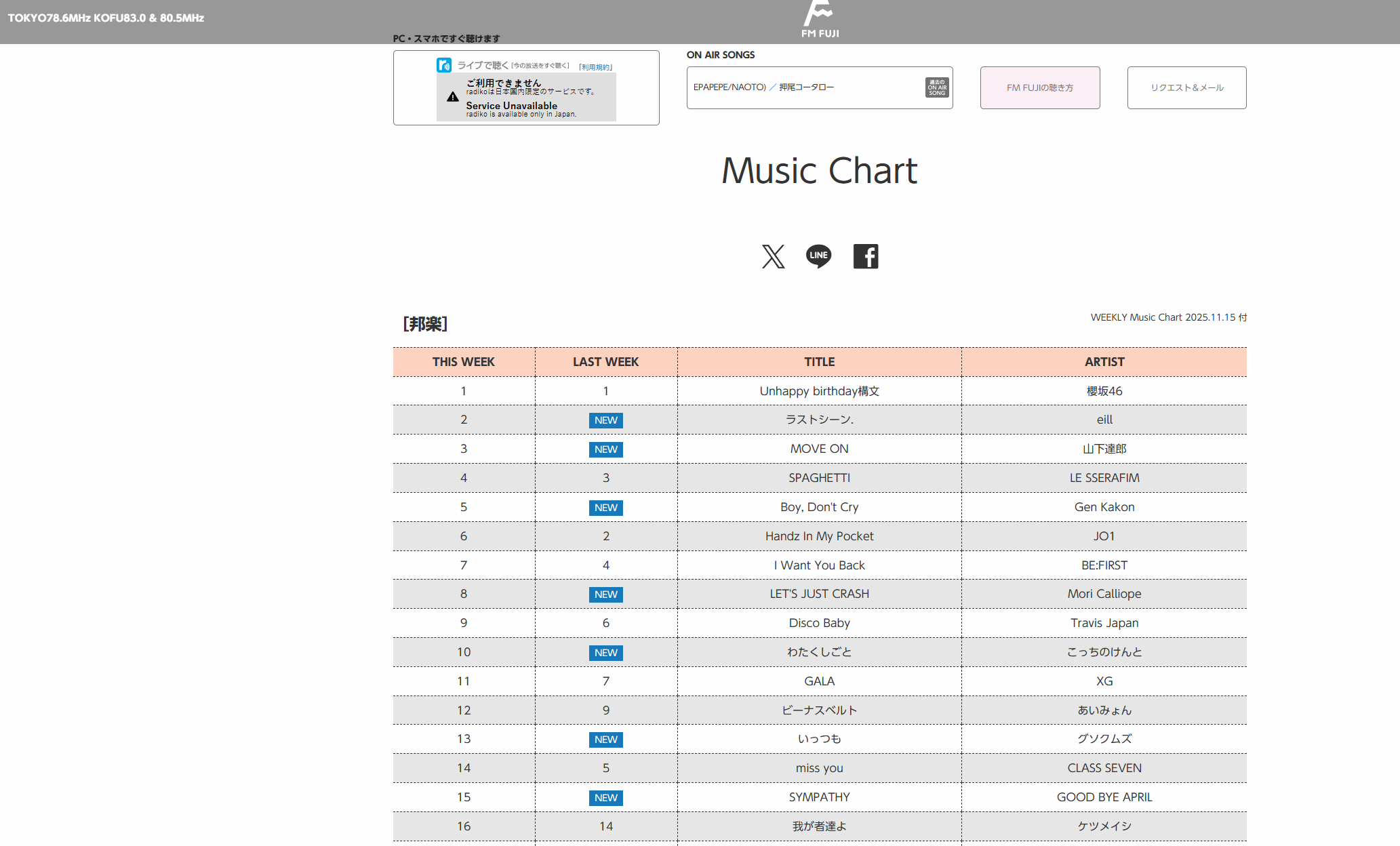
Task: Click the FM FUJI logo
Action: tap(820, 19)
